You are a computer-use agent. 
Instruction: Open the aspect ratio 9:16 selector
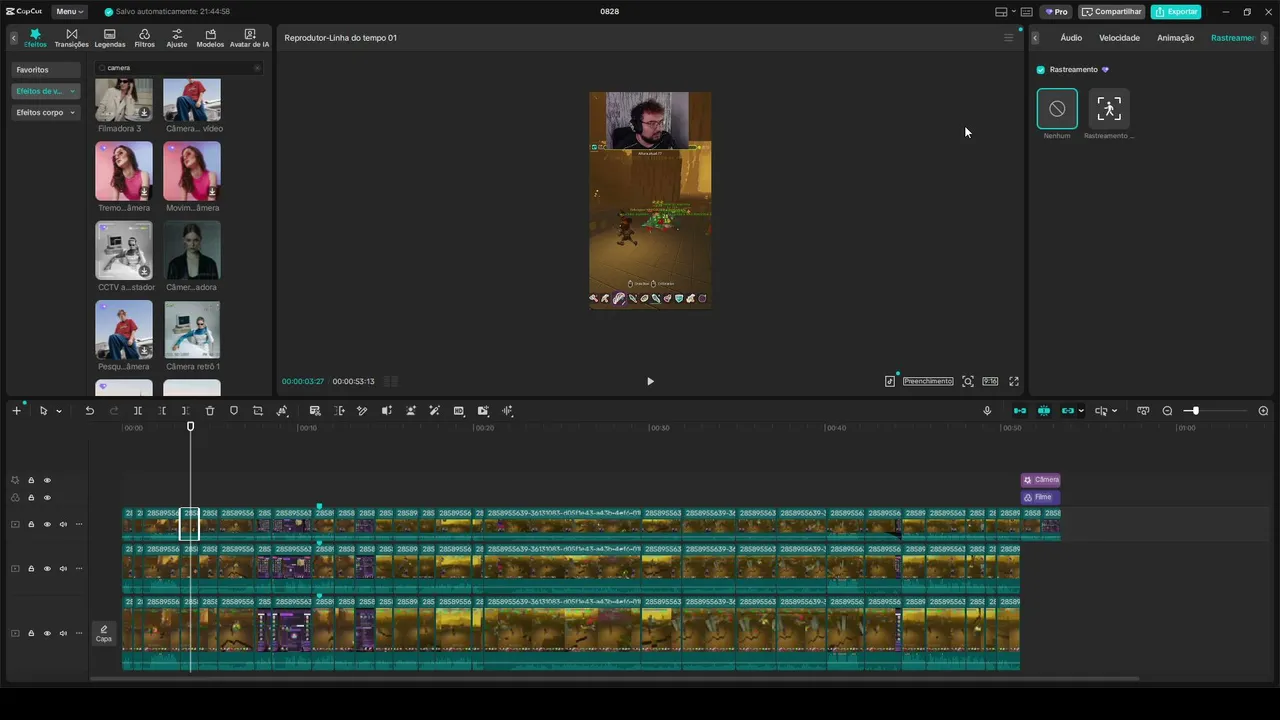tap(990, 381)
